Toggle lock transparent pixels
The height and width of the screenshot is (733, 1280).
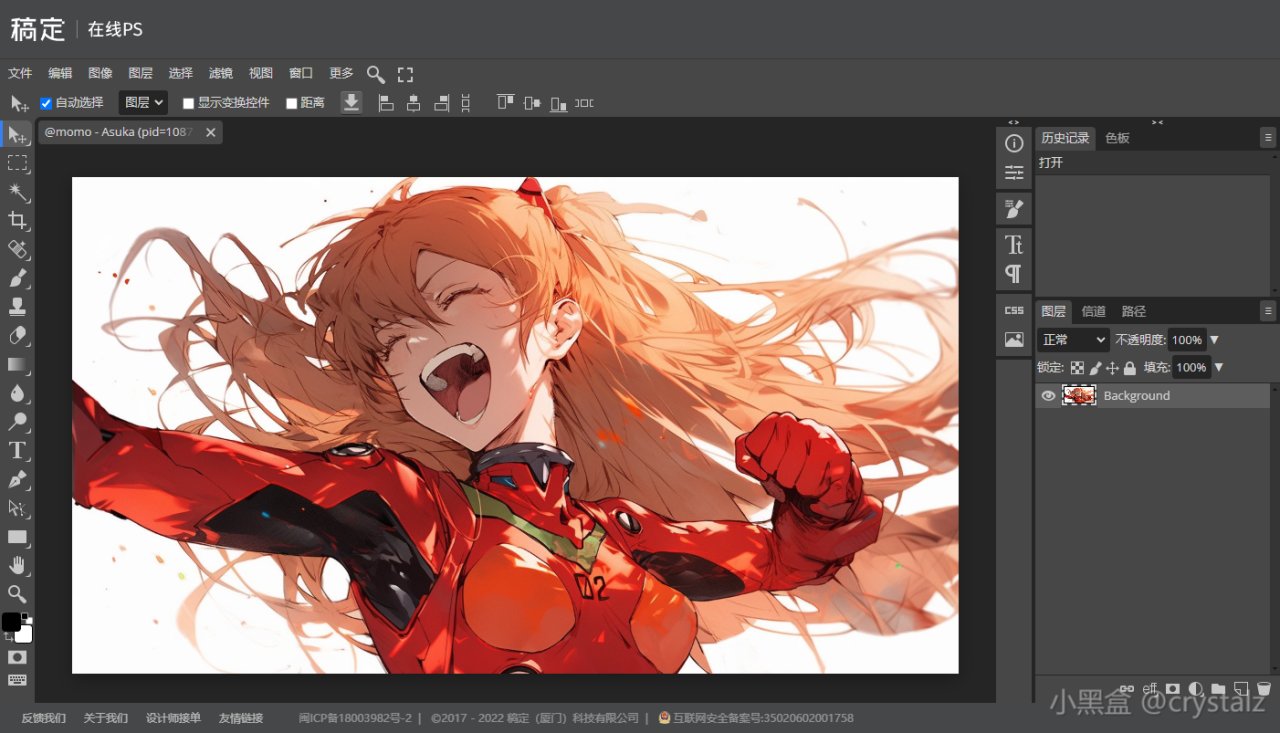(1077, 368)
